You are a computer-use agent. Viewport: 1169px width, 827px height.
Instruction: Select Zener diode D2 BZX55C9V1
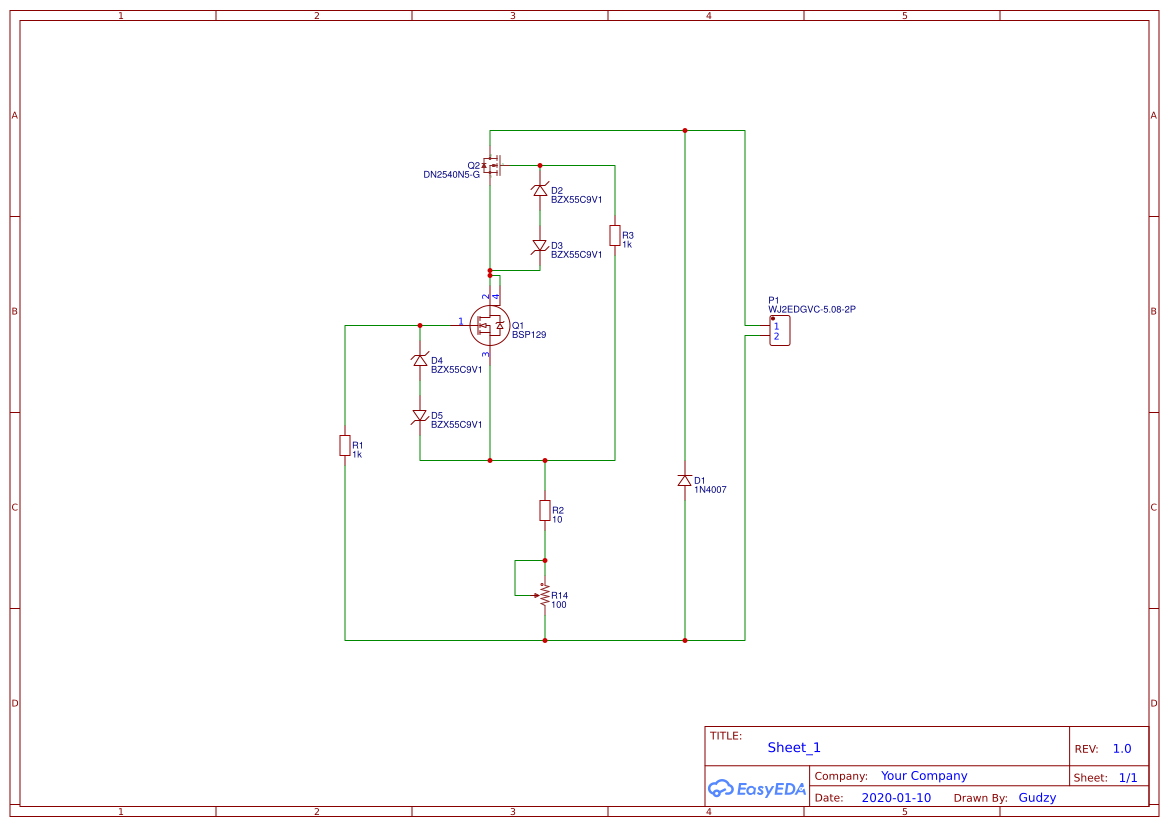[540, 188]
